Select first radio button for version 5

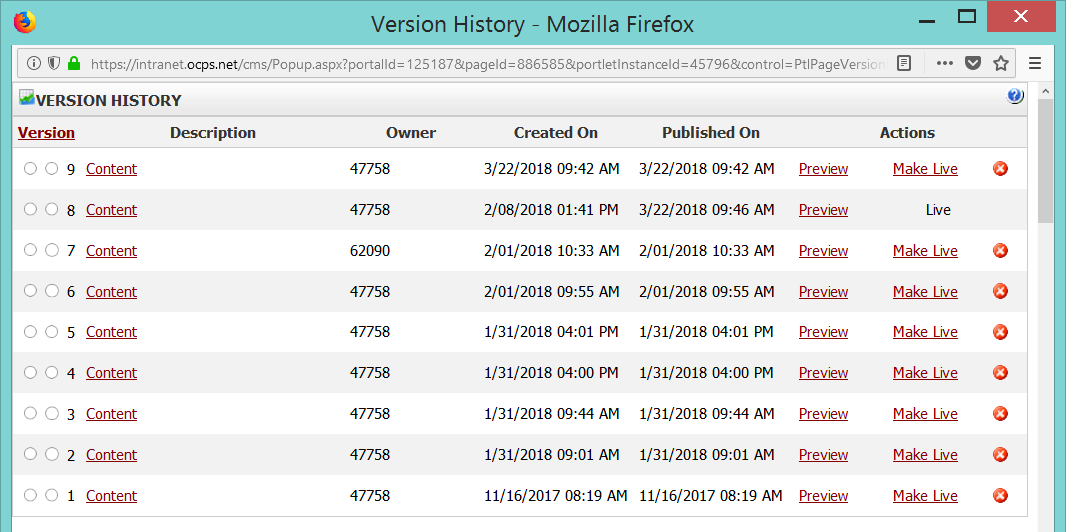tap(31, 332)
